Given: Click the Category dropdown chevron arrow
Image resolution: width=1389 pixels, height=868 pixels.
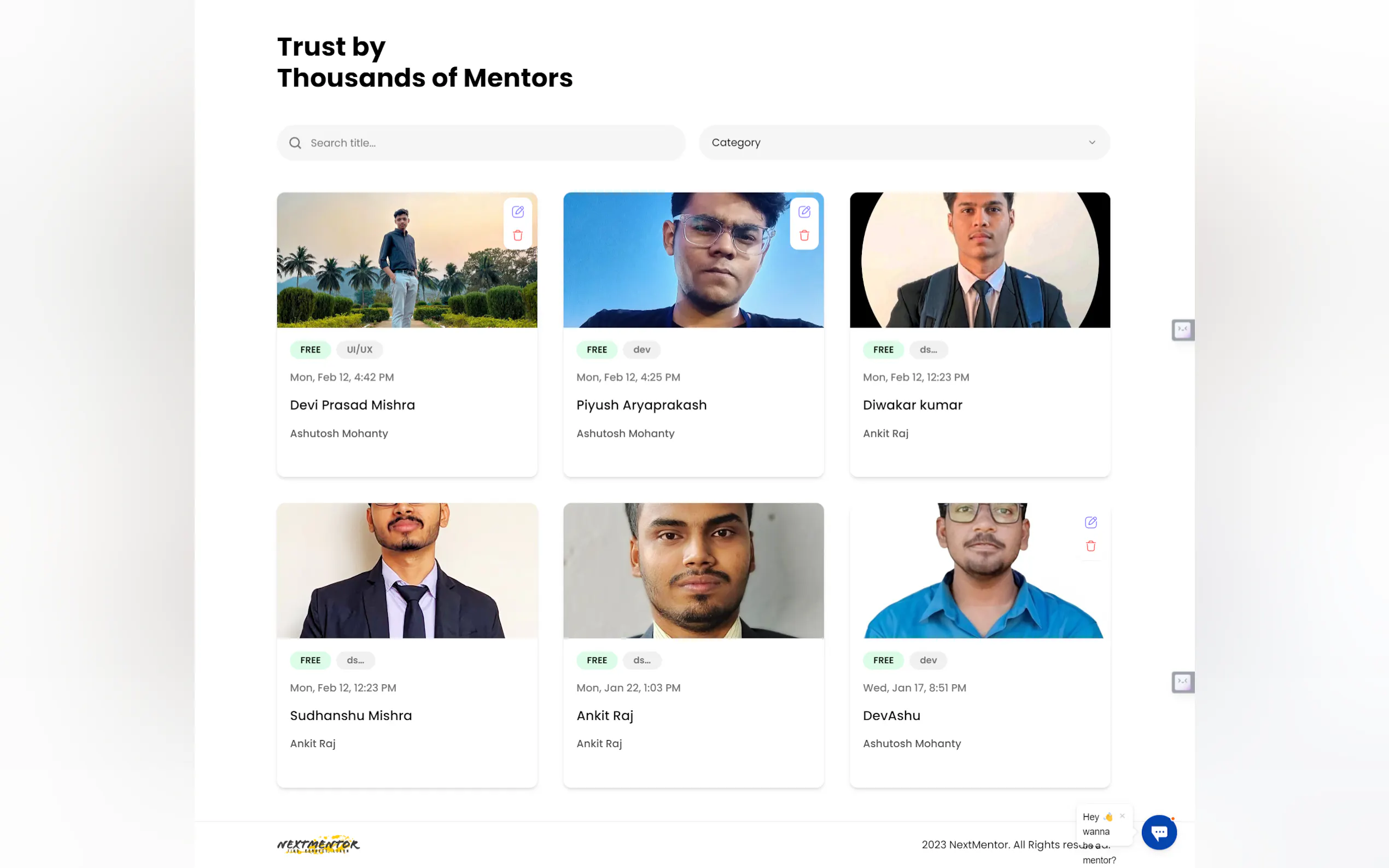Looking at the screenshot, I should point(1092,142).
